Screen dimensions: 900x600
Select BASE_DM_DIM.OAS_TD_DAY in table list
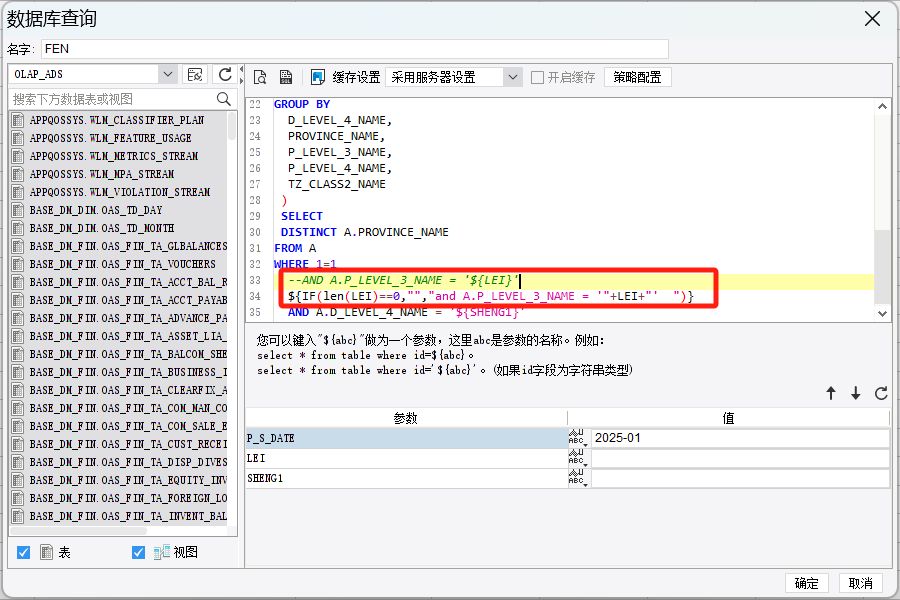tap(95, 210)
